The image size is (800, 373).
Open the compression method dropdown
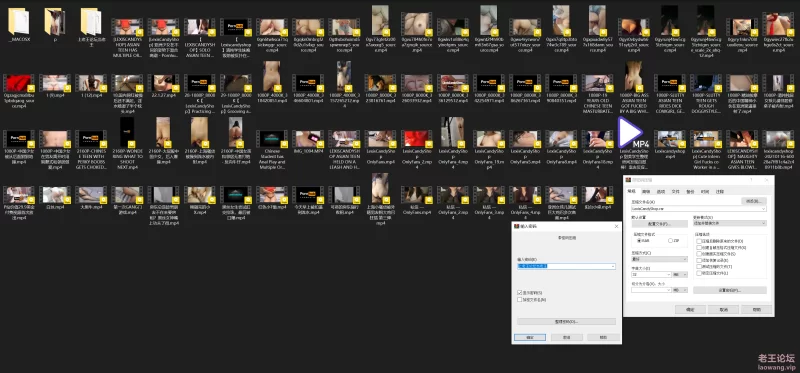[659, 259]
